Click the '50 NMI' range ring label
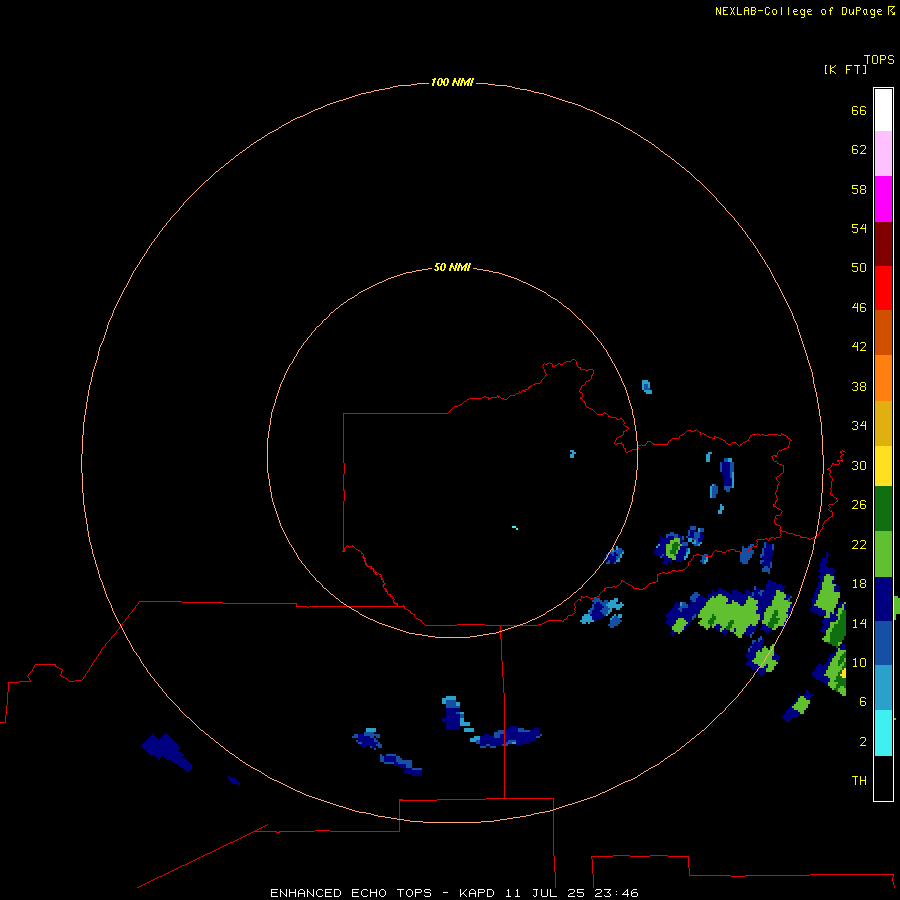The width and height of the screenshot is (900, 900). pyautogui.click(x=452, y=267)
